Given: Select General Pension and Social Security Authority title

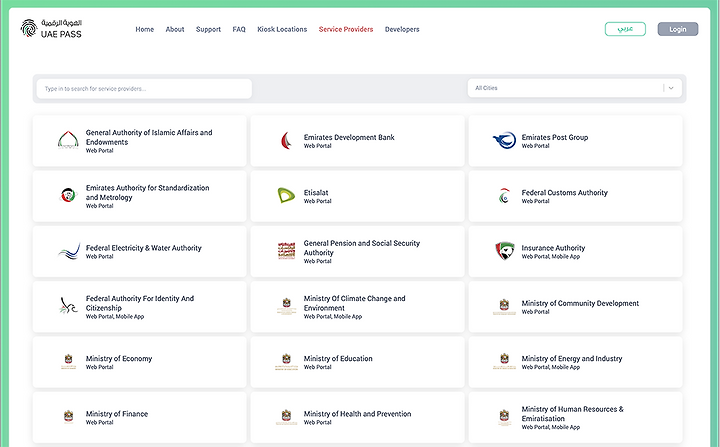Looking at the screenshot, I should pos(361,248).
